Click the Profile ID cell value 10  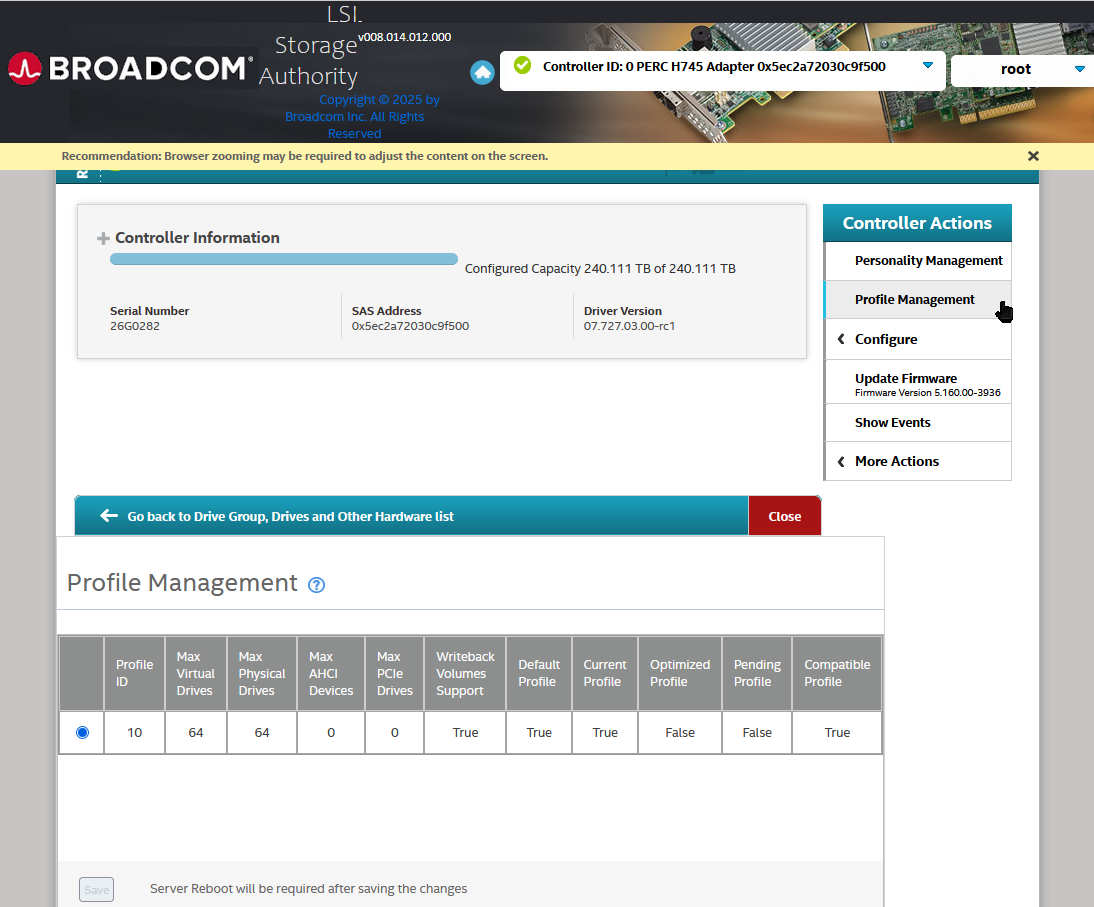pos(134,733)
